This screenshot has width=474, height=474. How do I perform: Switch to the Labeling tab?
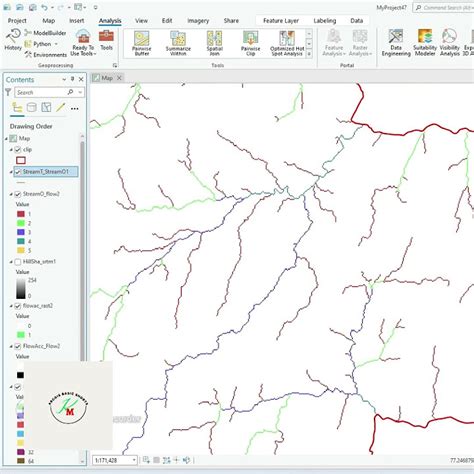click(x=325, y=21)
